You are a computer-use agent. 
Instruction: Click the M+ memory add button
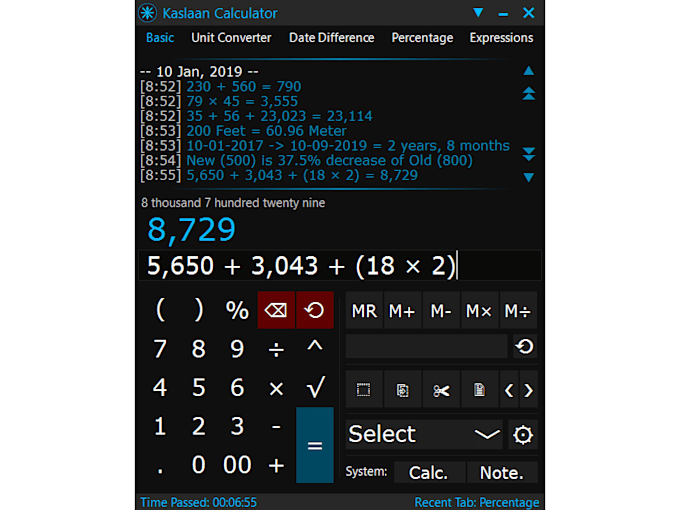pyautogui.click(x=402, y=311)
